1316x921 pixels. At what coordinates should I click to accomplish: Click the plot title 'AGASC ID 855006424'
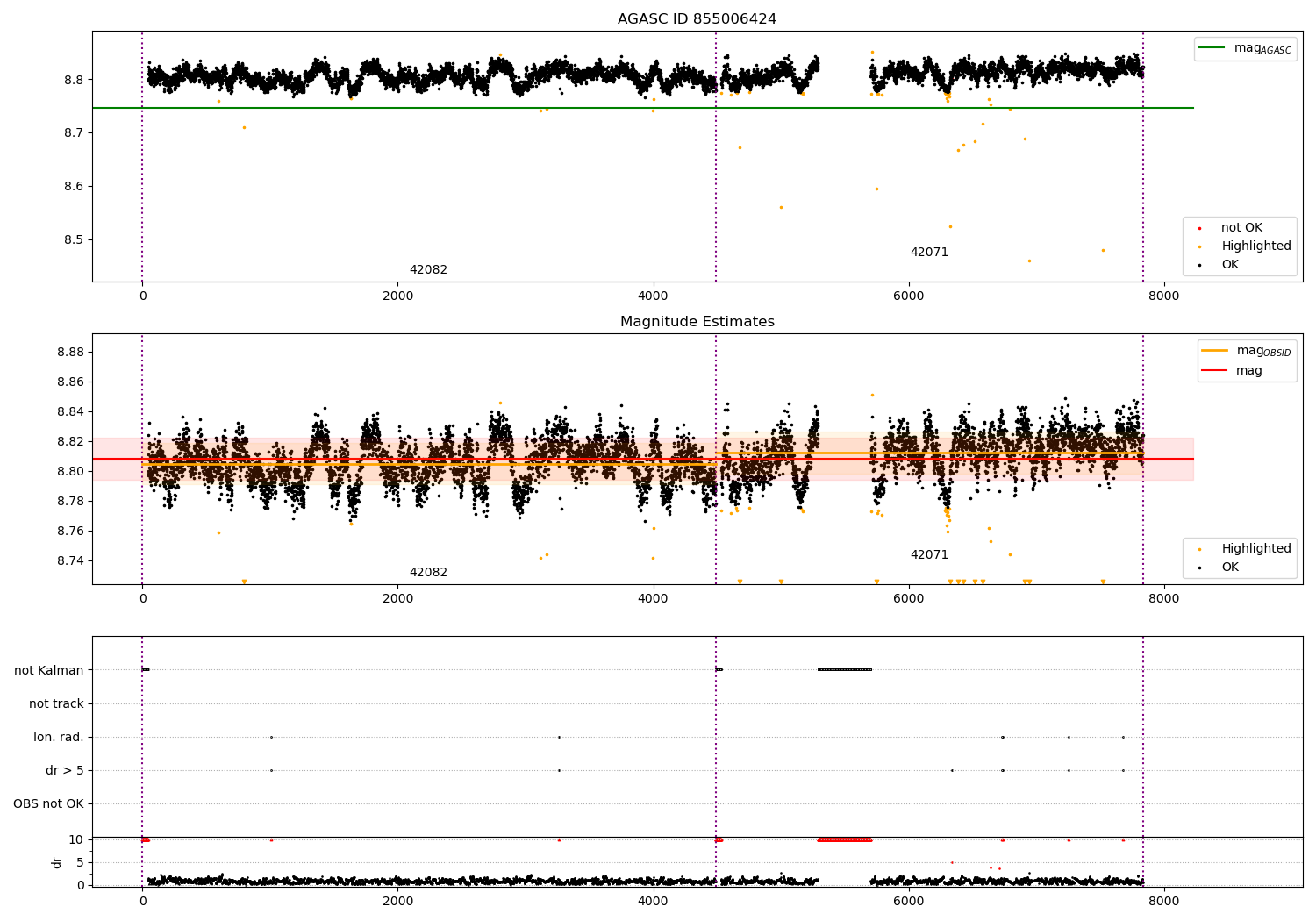point(697,19)
